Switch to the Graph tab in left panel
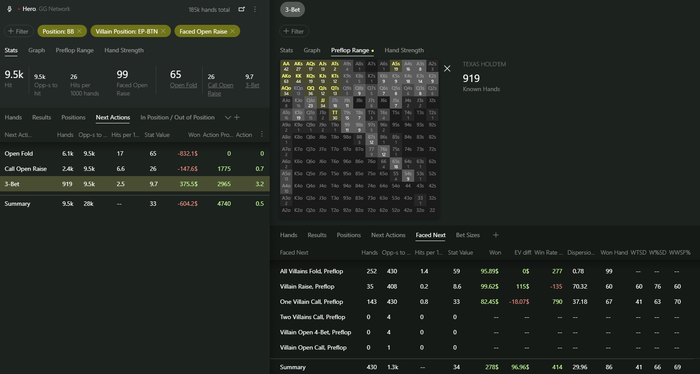700x374 pixels. pos(37,50)
